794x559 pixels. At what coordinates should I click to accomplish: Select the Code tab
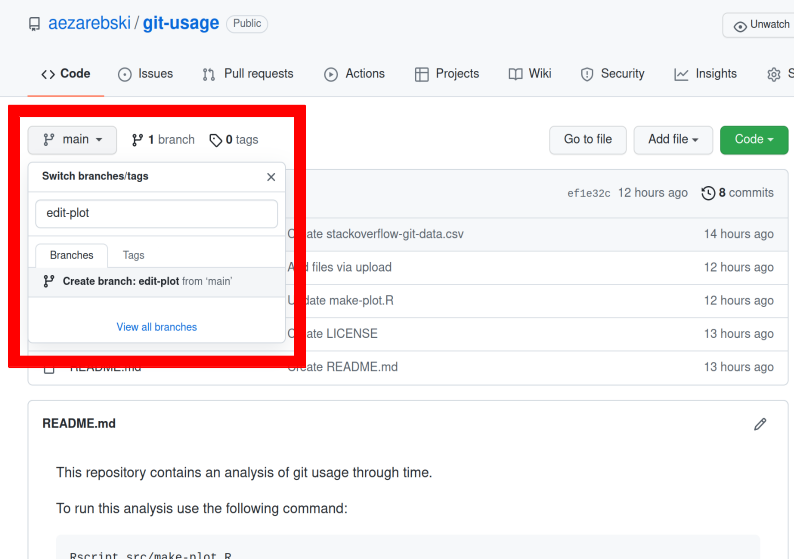click(x=65, y=74)
